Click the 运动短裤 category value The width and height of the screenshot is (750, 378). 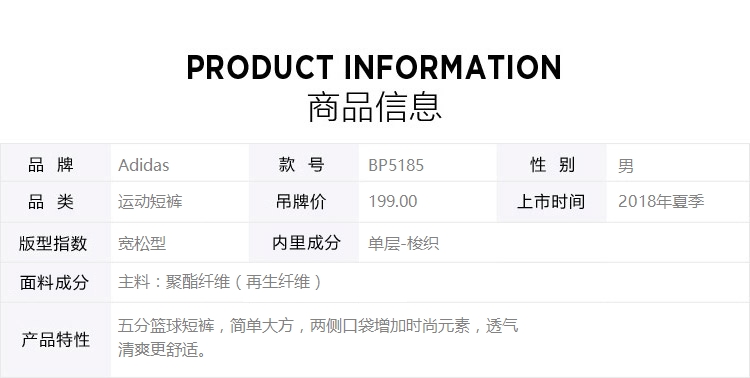coord(150,202)
